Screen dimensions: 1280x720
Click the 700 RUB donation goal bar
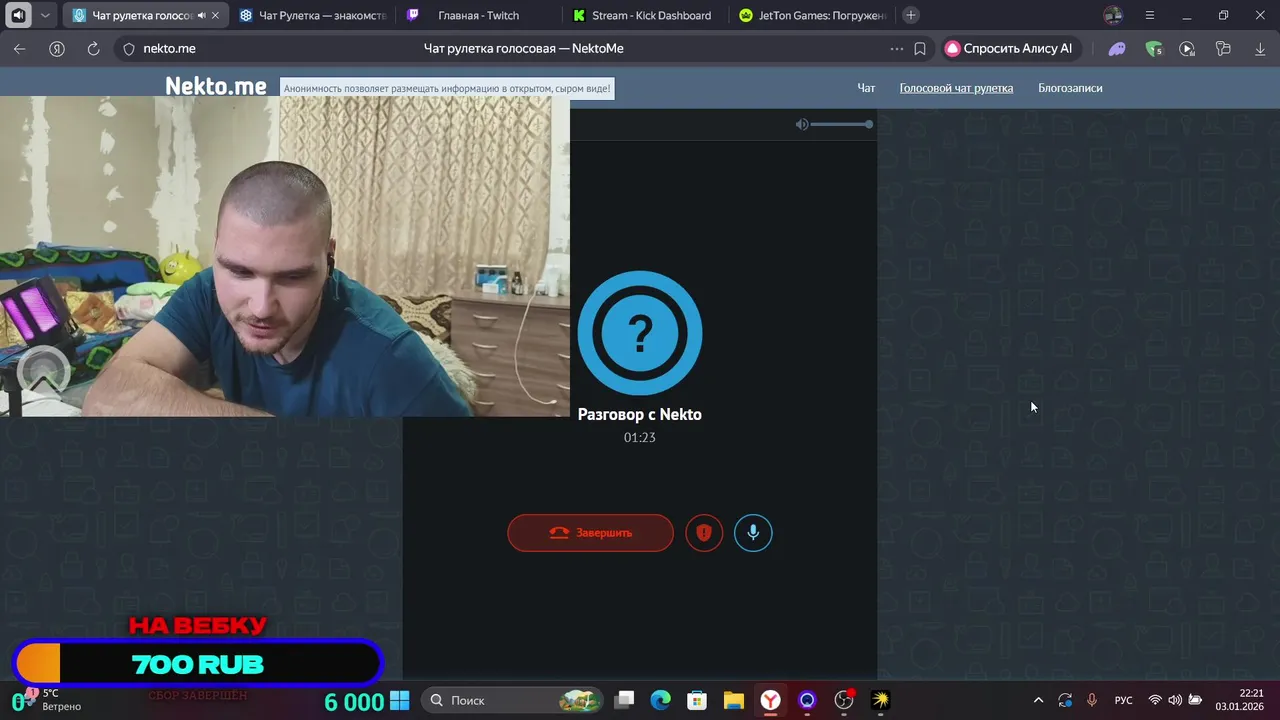click(198, 664)
